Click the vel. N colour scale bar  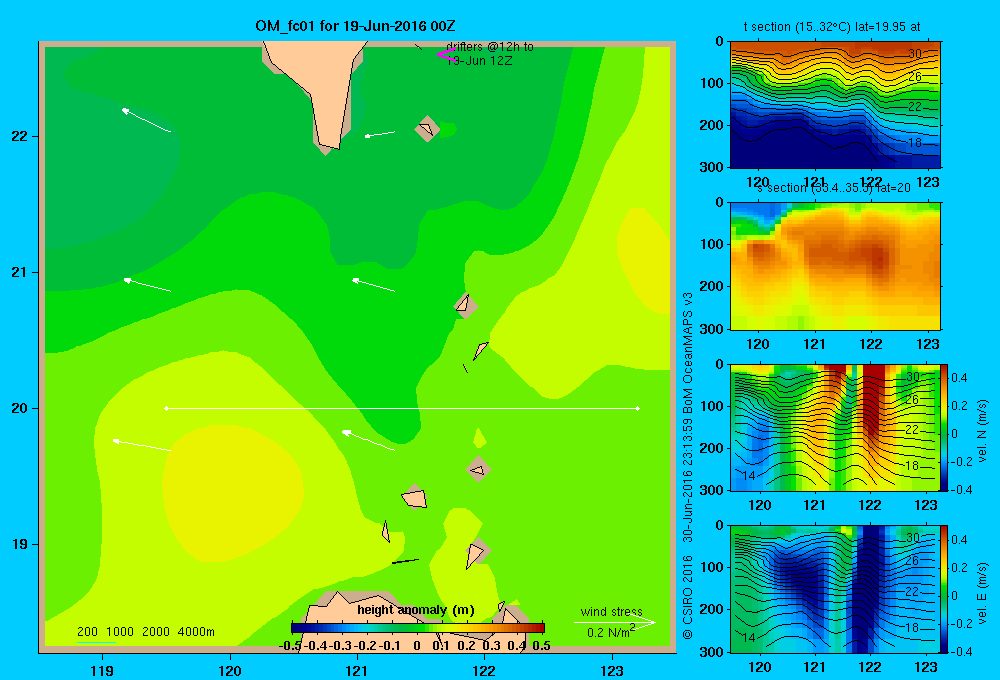(945, 427)
